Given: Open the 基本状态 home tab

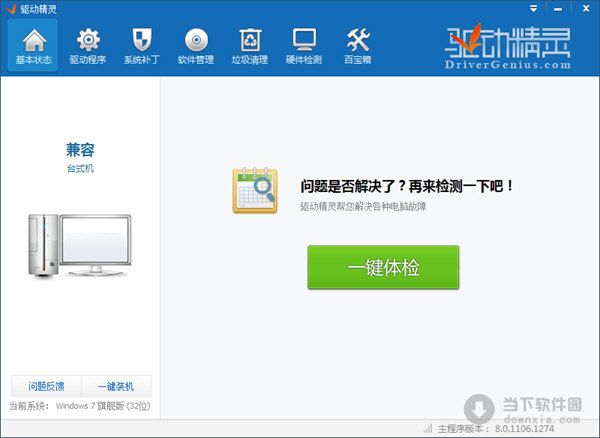Looking at the screenshot, I should 33,45.
